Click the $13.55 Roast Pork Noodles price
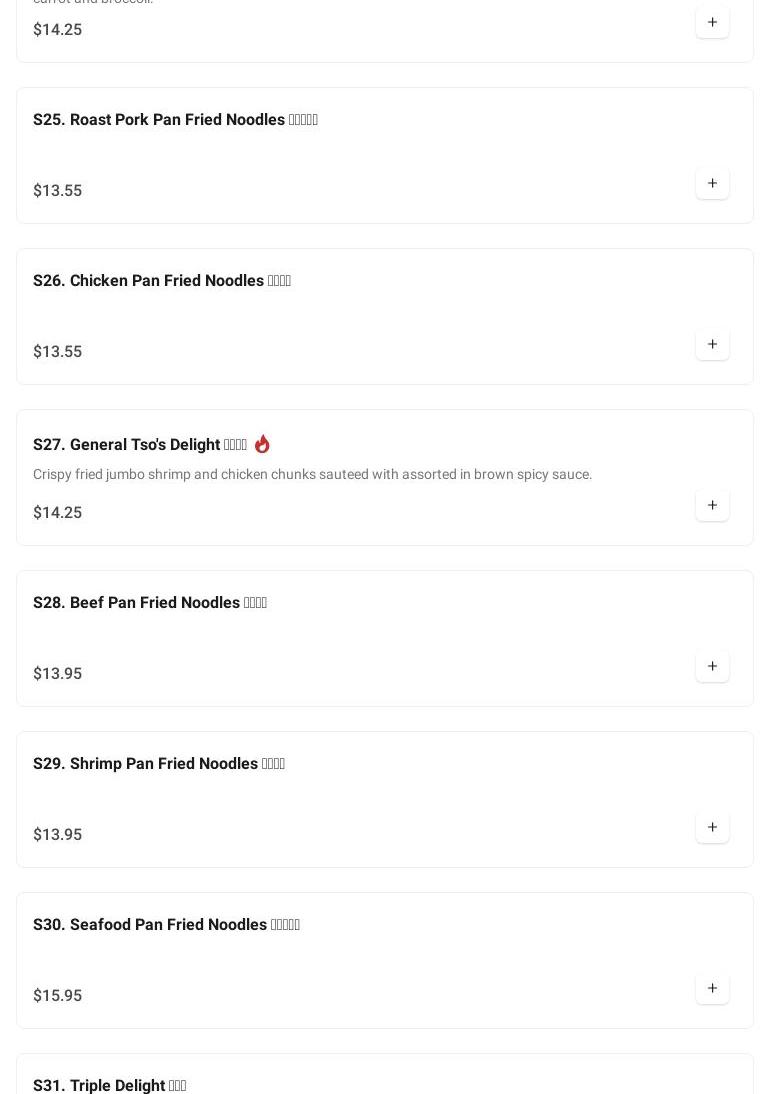Viewport: 770px width, 1094px height. [x=57, y=190]
